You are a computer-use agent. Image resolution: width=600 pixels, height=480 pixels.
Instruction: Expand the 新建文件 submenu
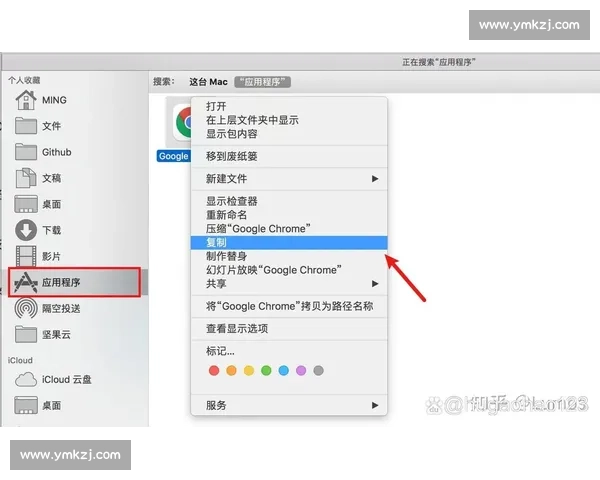(289, 179)
